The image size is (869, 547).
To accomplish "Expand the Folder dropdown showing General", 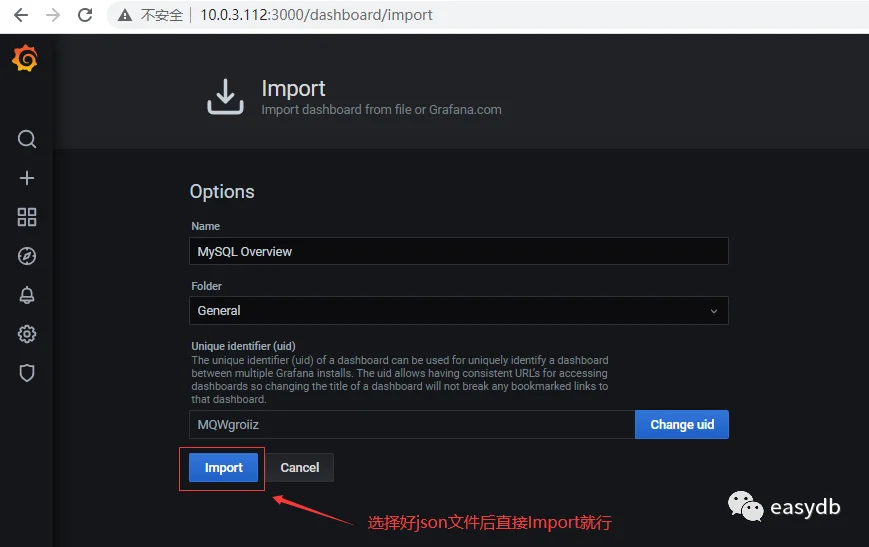I will 459,311.
